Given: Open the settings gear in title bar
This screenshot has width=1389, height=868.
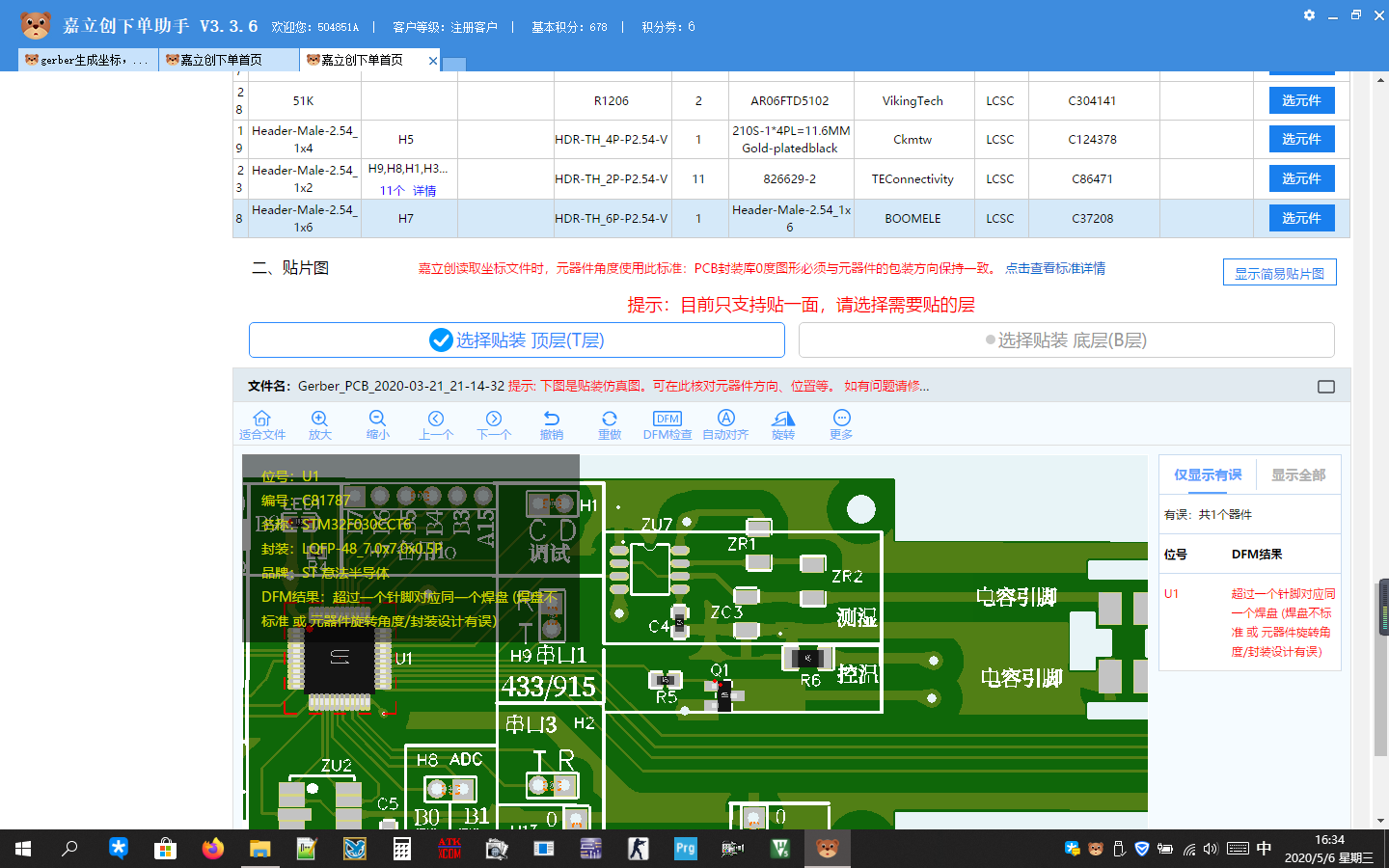Looking at the screenshot, I should pos(1309,15).
